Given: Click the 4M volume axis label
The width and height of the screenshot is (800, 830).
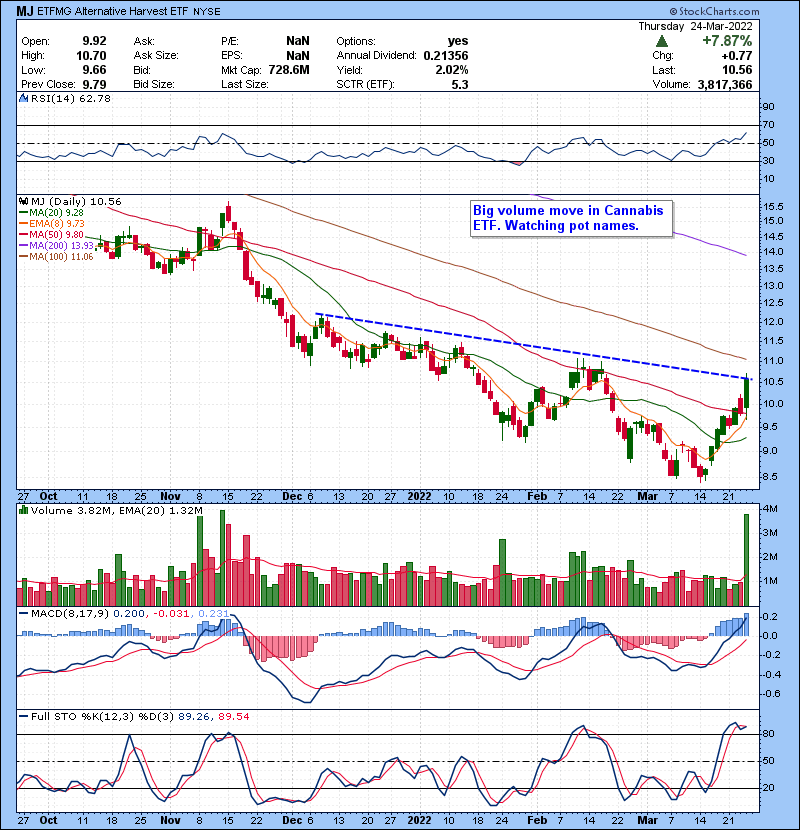Looking at the screenshot, I should [x=770, y=509].
